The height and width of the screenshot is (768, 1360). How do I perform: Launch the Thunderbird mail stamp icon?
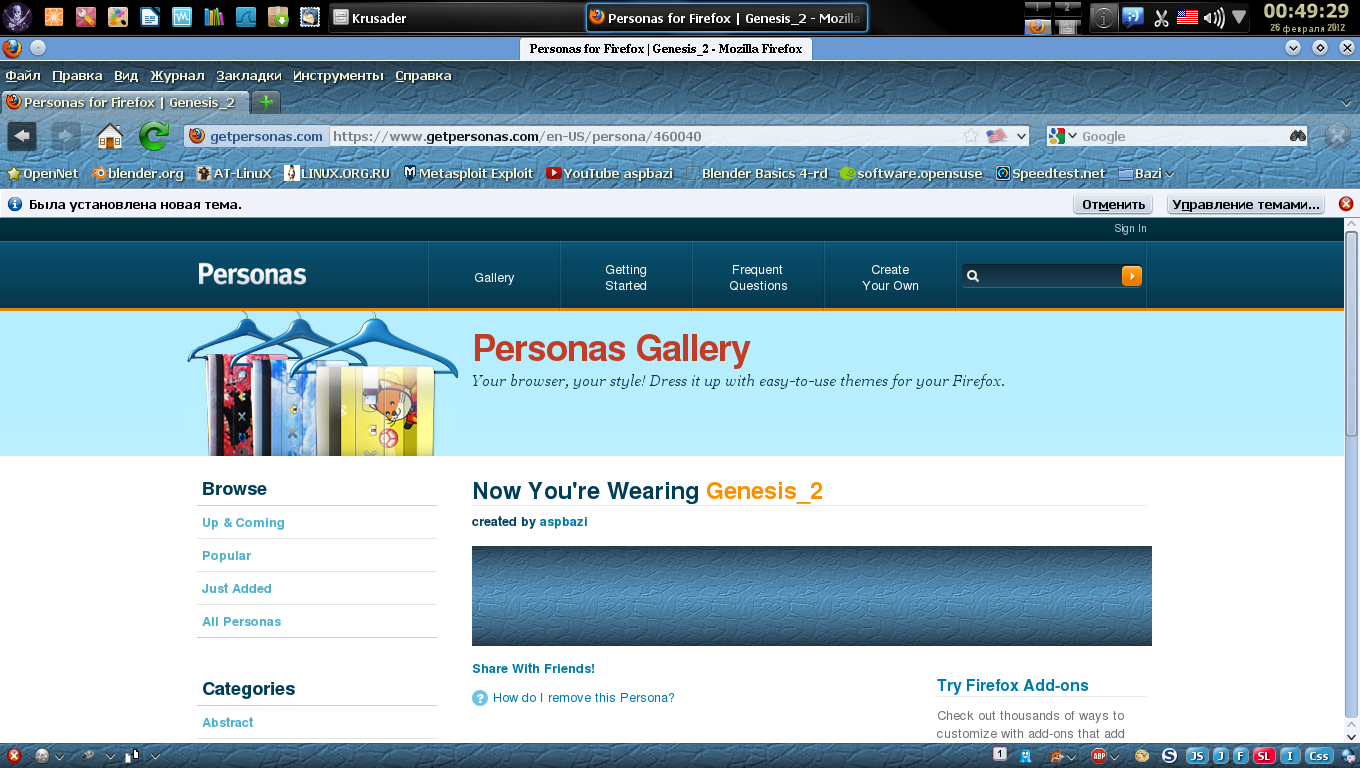[310, 17]
